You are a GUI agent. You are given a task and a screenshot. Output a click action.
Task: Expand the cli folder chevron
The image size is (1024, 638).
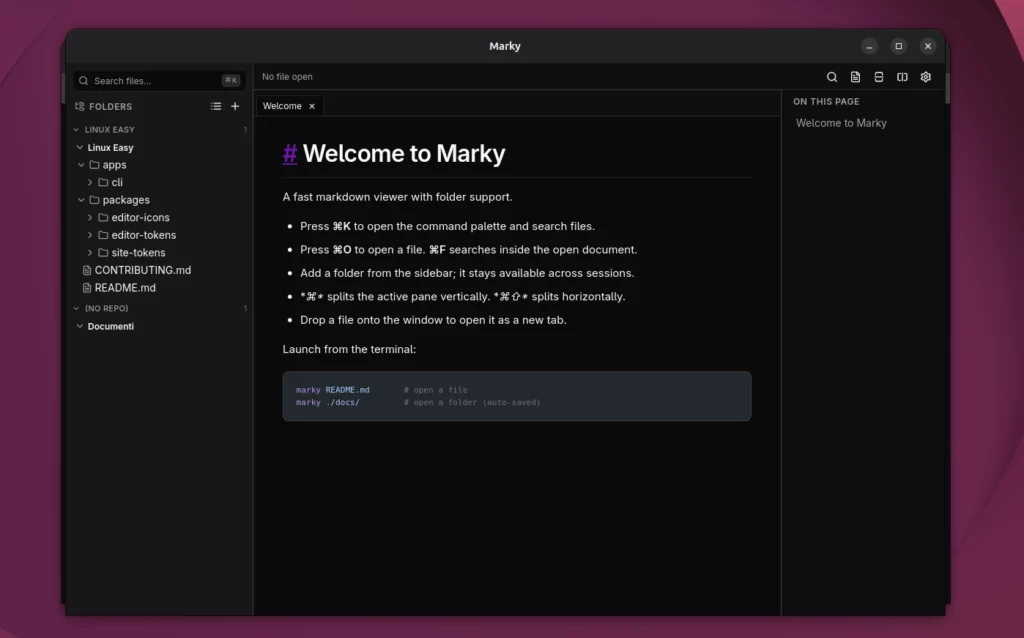pyautogui.click(x=90, y=182)
